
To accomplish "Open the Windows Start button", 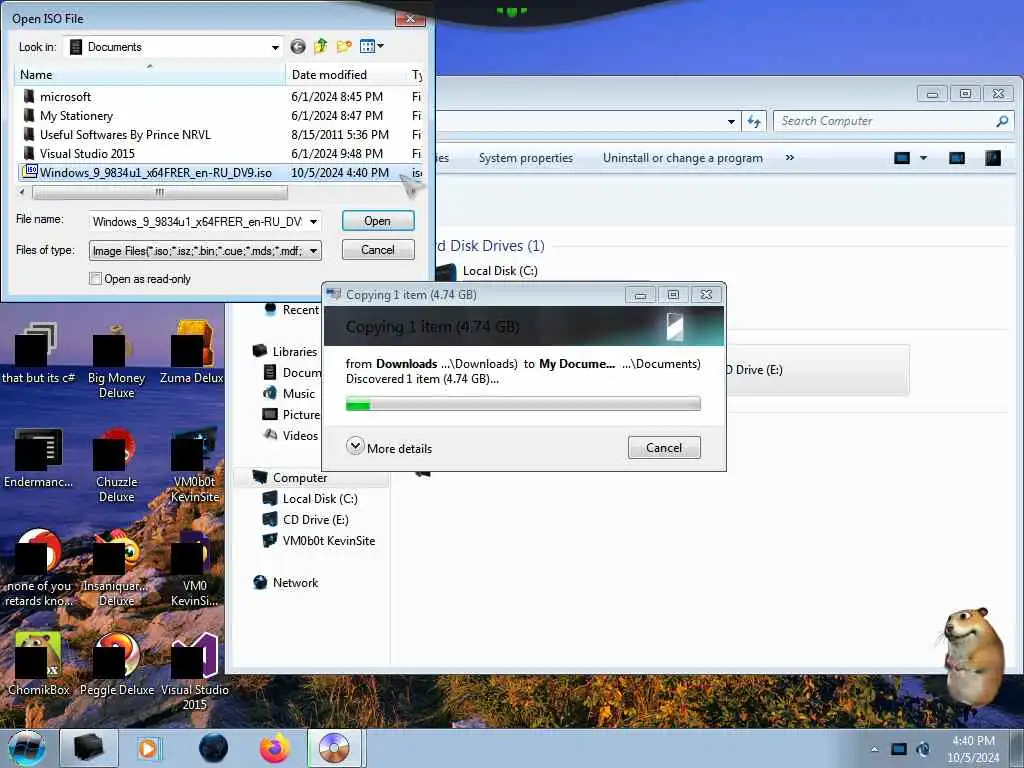I will pos(26,748).
